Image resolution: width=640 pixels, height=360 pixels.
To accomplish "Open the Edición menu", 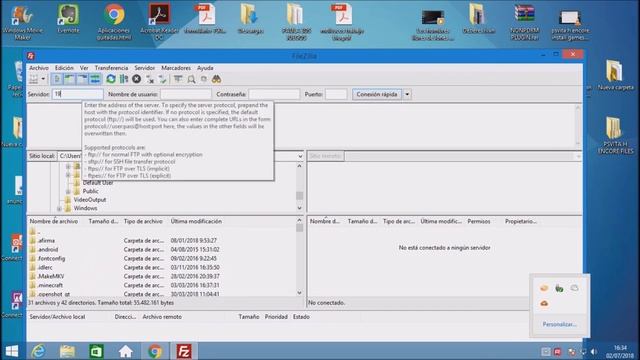I will point(64,68).
